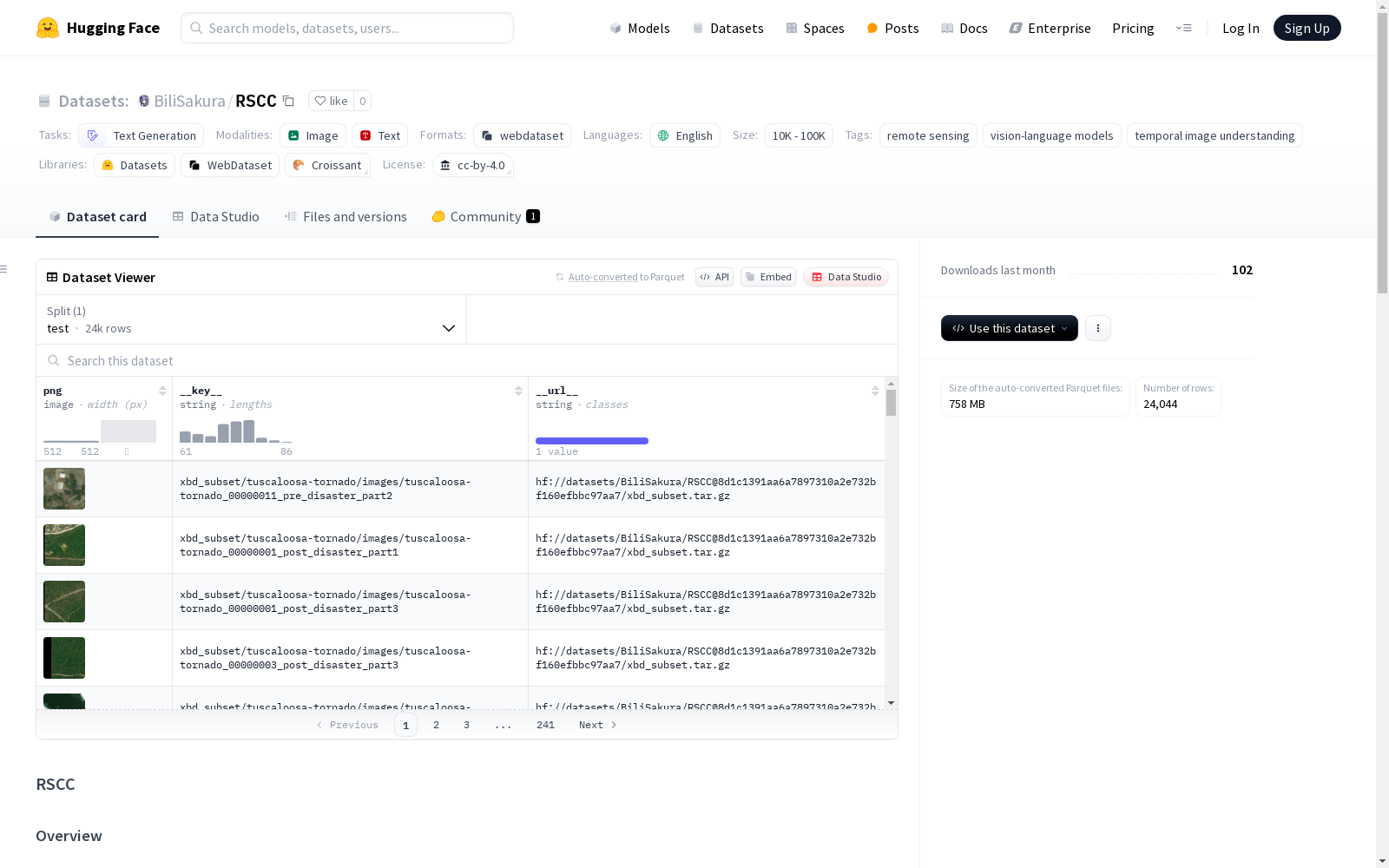Click the Datasets library tag
The image size is (1389, 868).
(135, 165)
